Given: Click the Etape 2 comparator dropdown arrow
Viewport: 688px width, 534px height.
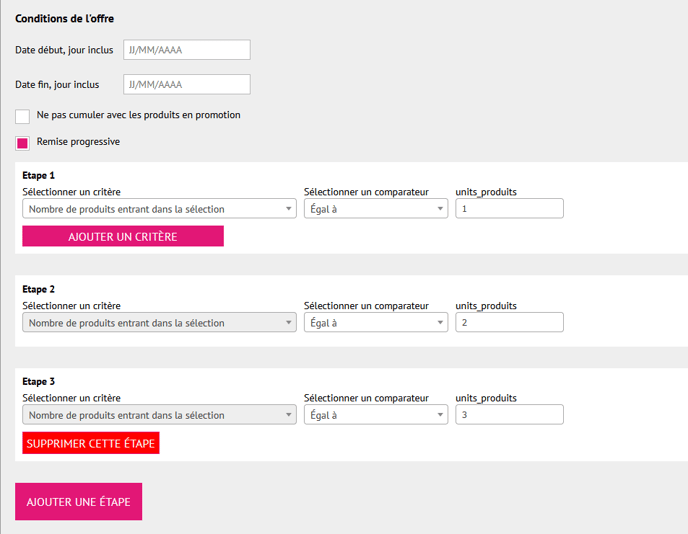Looking at the screenshot, I should (440, 323).
